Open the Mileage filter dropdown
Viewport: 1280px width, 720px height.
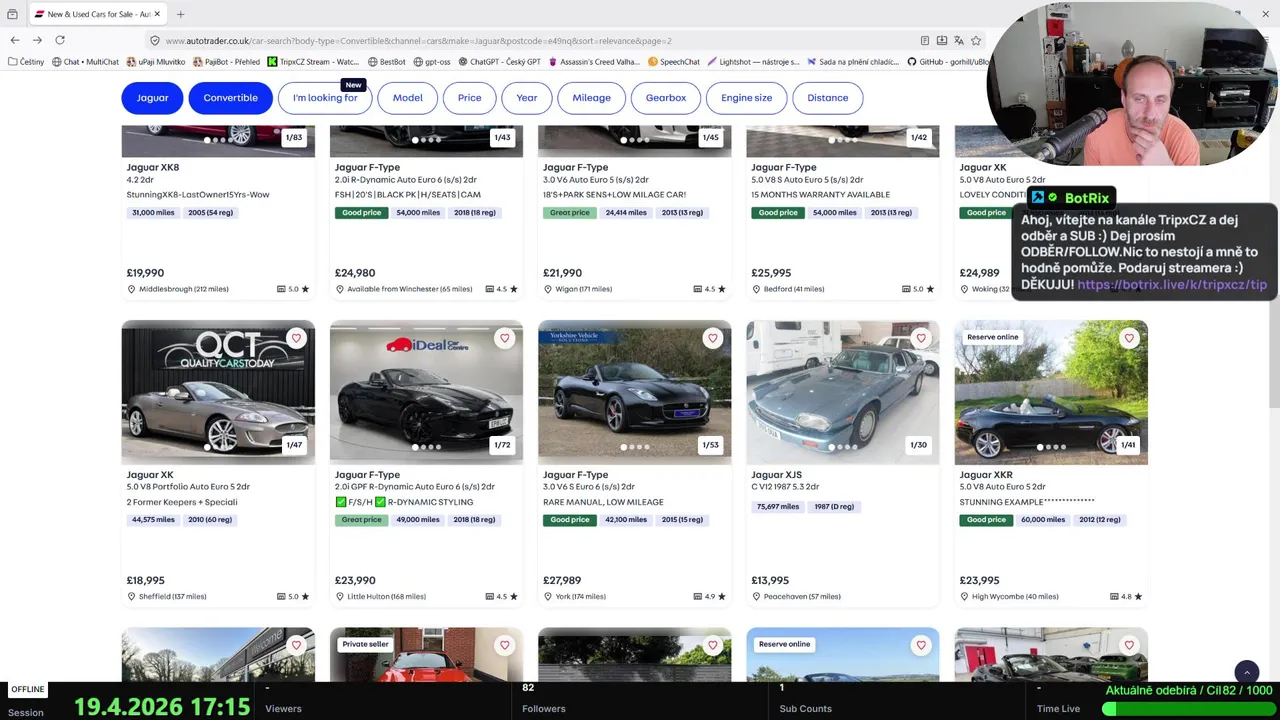(591, 98)
